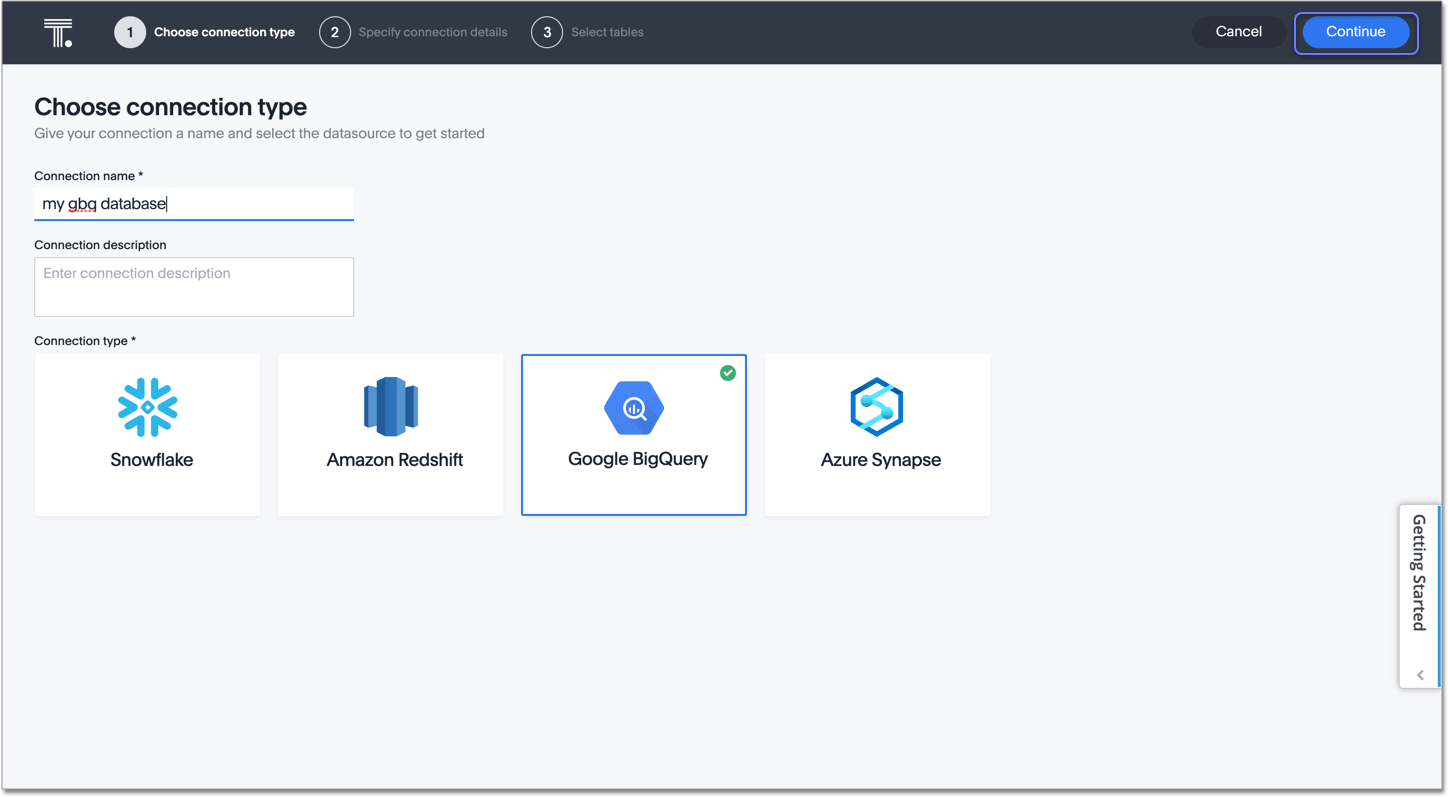Viewport: 1448px width, 797px height.
Task: Focus the Connection description text box
Action: click(194, 287)
